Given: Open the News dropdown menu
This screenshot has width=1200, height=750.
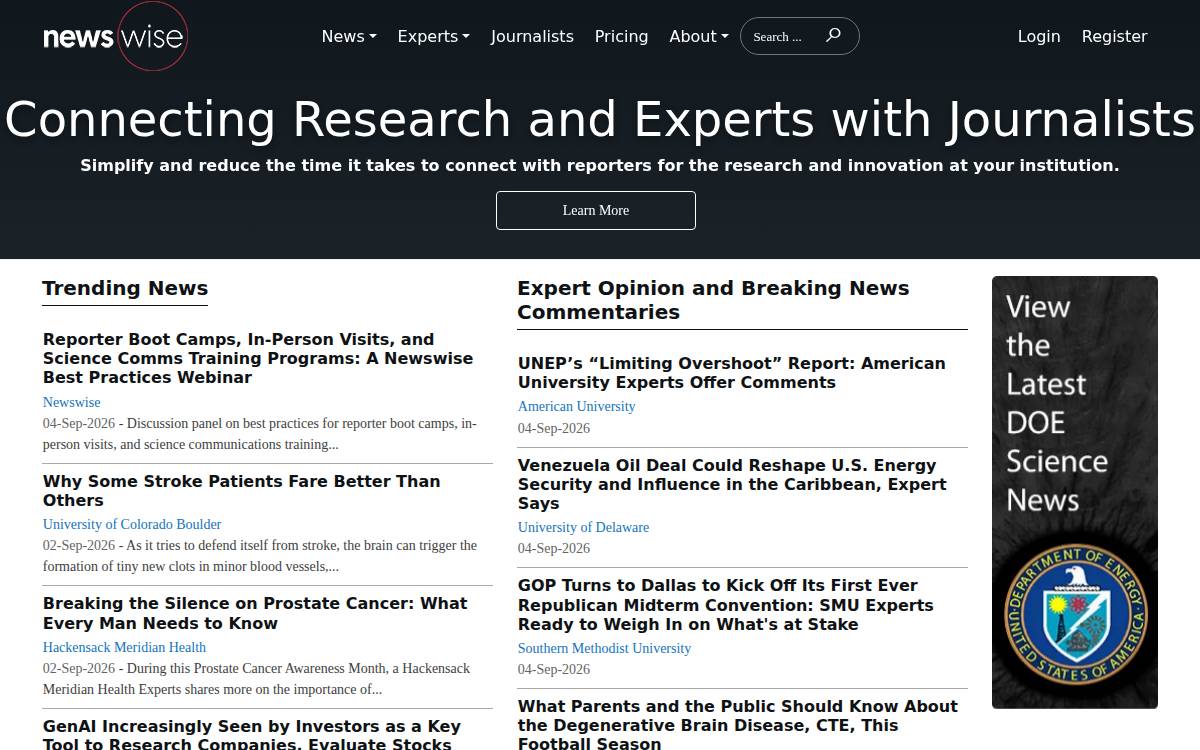Looking at the screenshot, I should click(x=349, y=36).
